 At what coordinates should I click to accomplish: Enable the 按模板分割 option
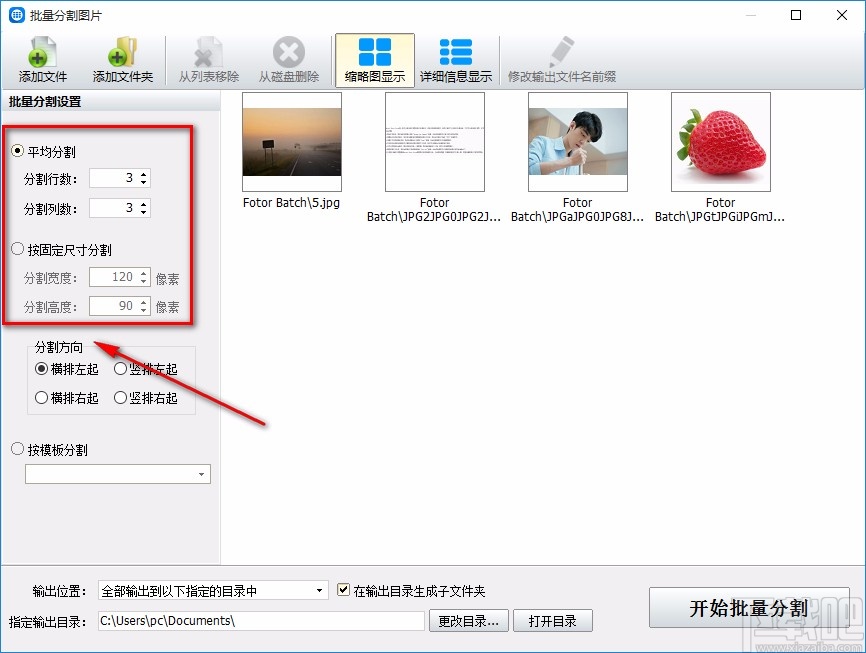(17, 449)
